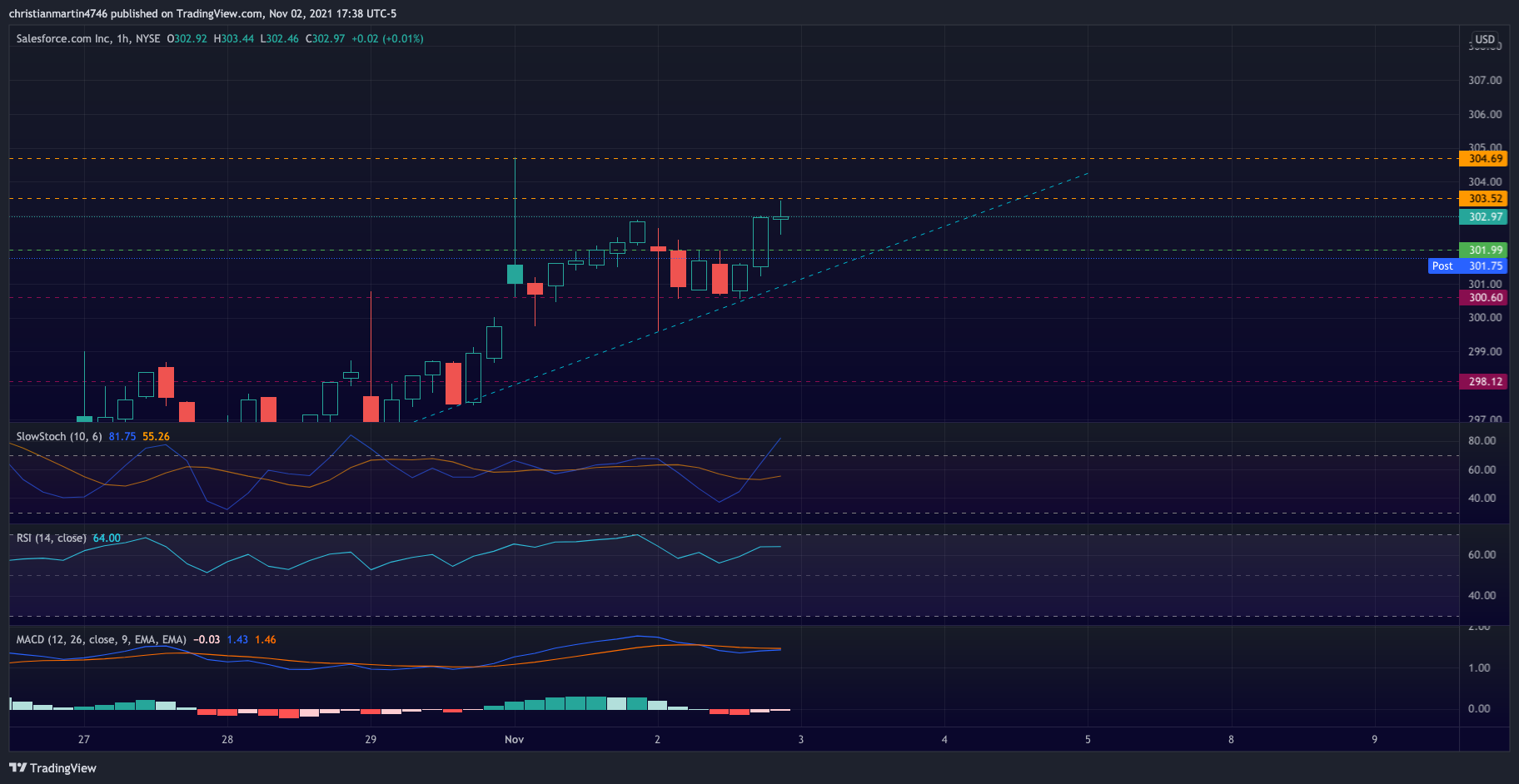This screenshot has width=1519, height=784.
Task: Click the 307.00 tick on price axis
Action: click(1485, 81)
